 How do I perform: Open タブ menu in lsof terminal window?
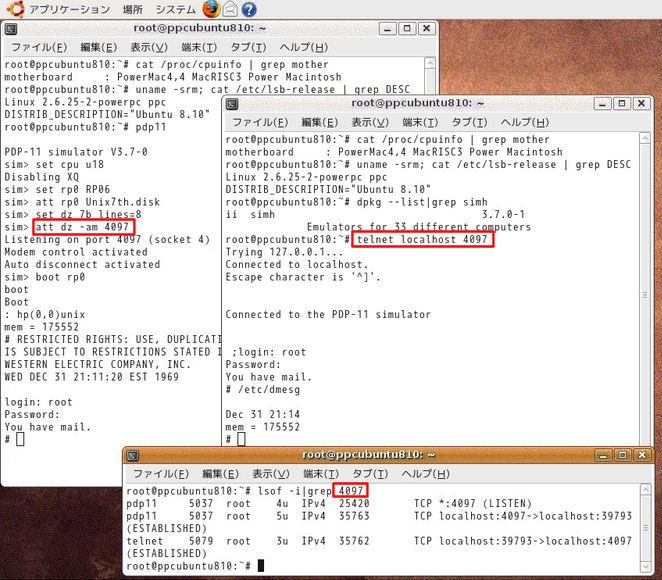pos(370,474)
